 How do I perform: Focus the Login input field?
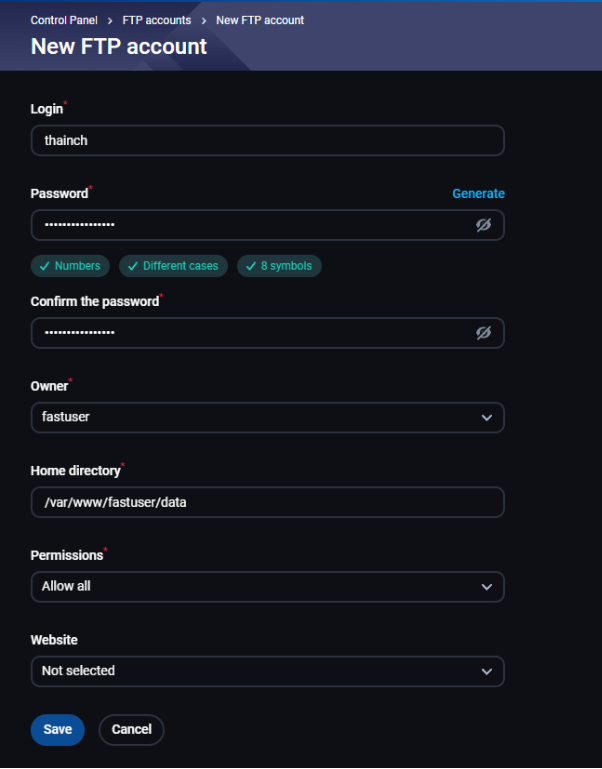tap(267, 141)
